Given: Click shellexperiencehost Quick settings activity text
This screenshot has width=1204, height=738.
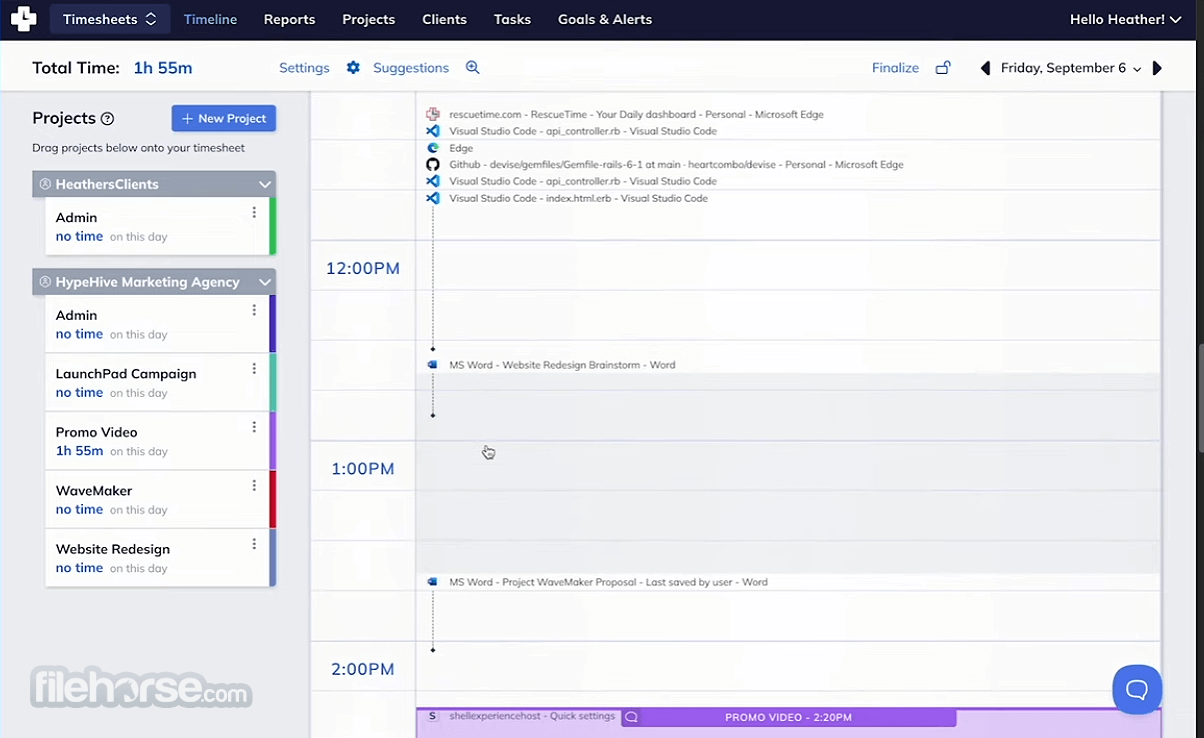Looking at the screenshot, I should pyautogui.click(x=532, y=716).
